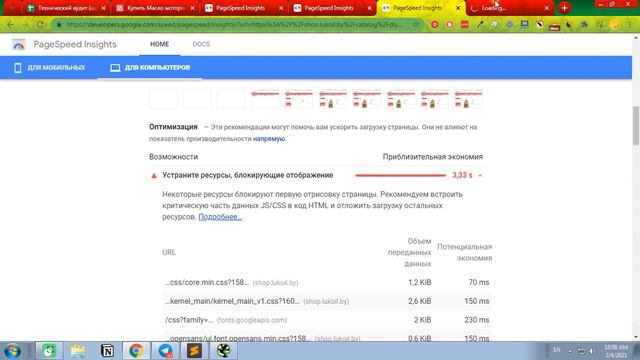
Task: Open the Windows Start button
Action: coord(12,351)
